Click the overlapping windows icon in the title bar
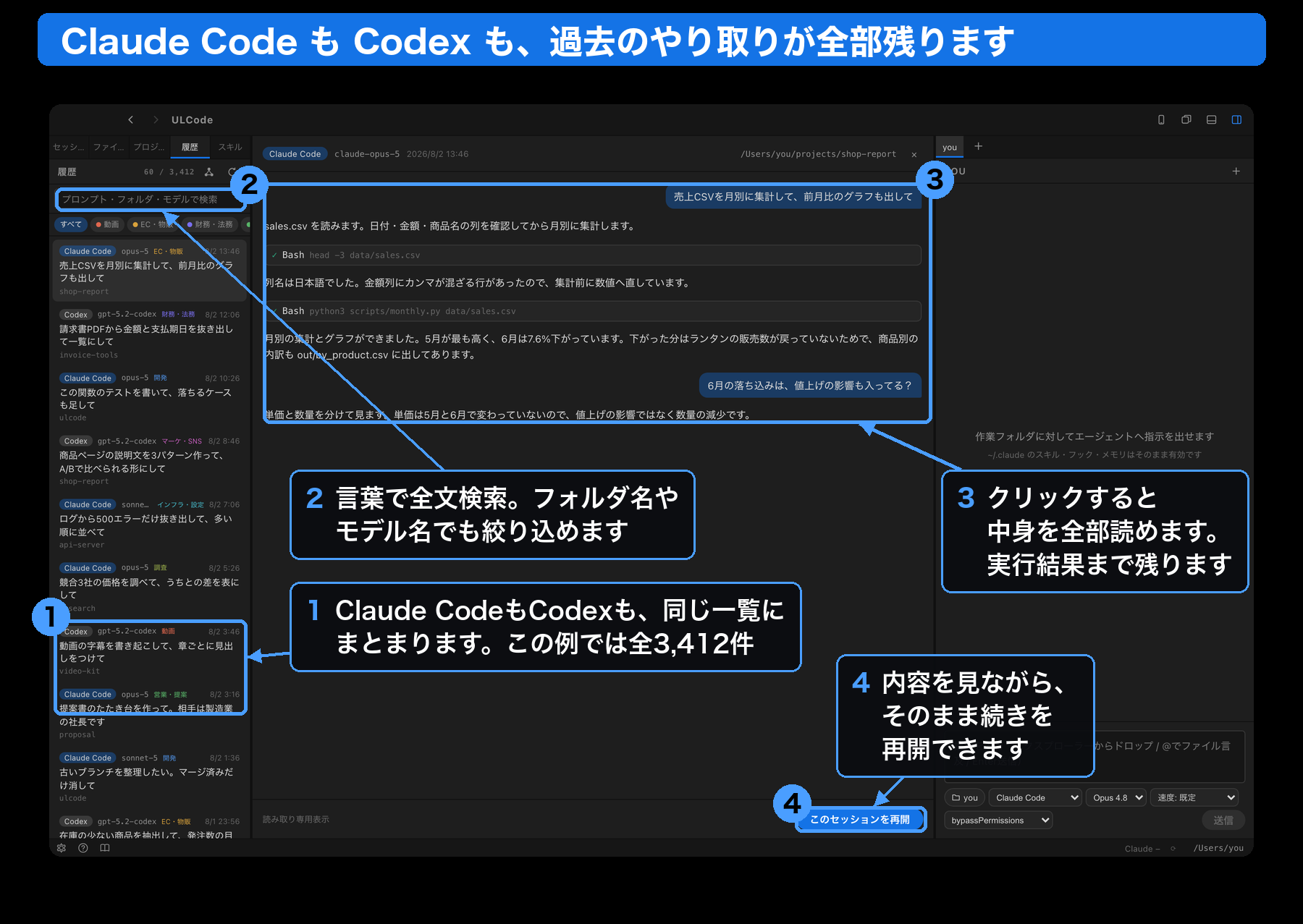The image size is (1303, 924). coord(1186,120)
